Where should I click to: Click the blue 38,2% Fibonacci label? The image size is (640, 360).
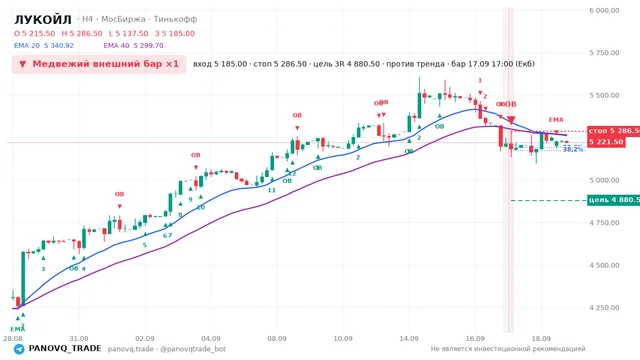point(573,150)
